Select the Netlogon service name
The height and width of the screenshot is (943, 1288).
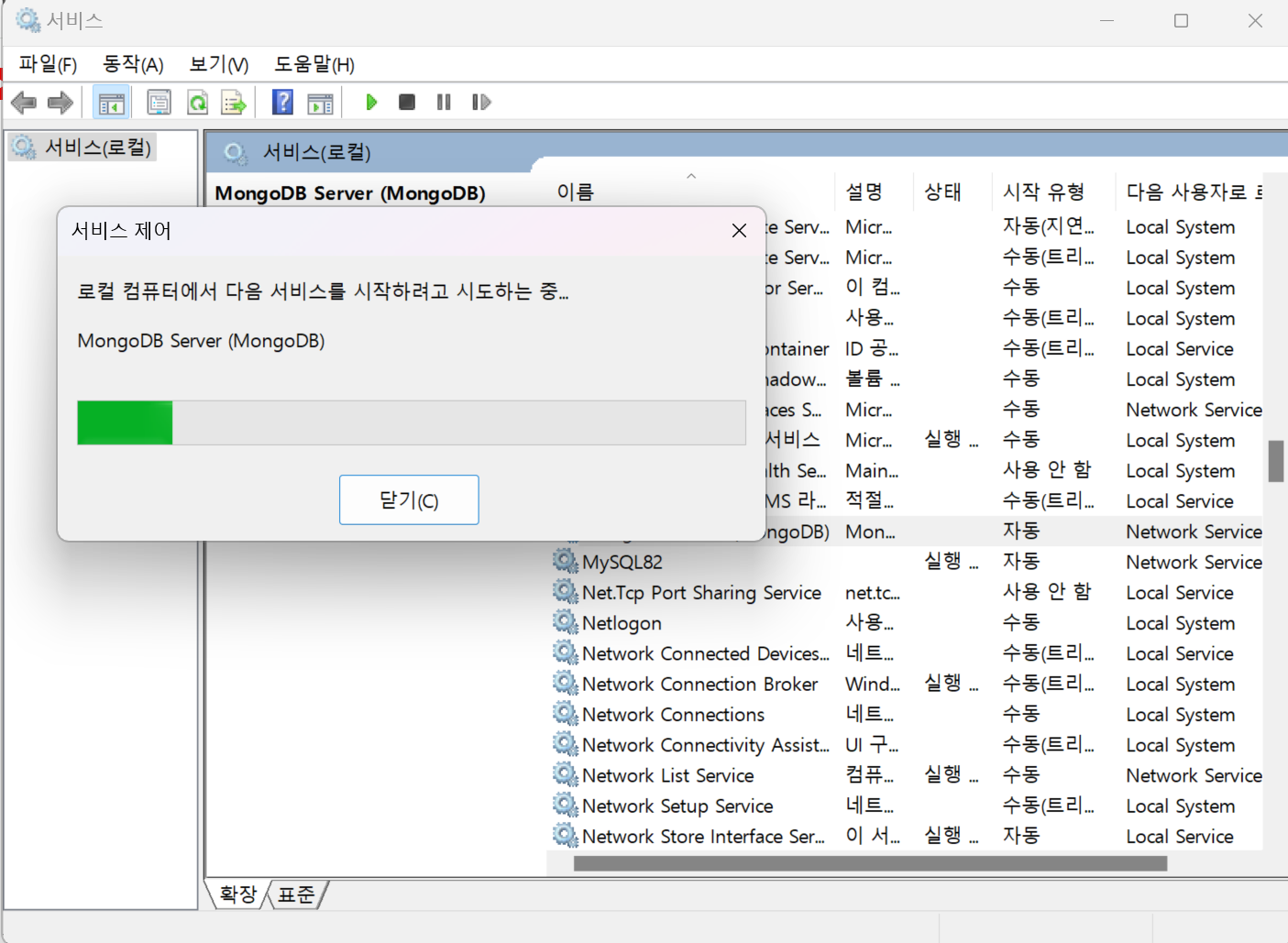pyautogui.click(x=622, y=623)
